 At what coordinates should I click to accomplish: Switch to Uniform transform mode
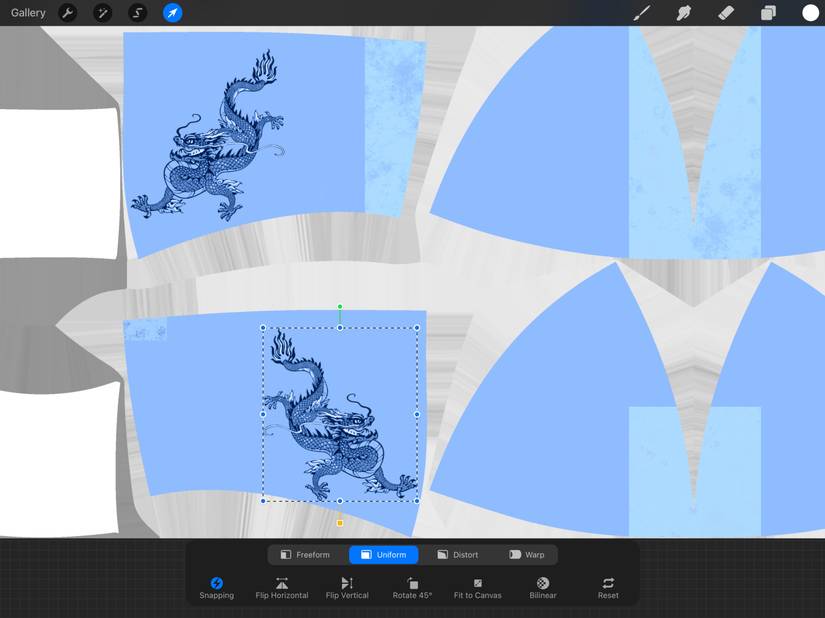coord(384,554)
